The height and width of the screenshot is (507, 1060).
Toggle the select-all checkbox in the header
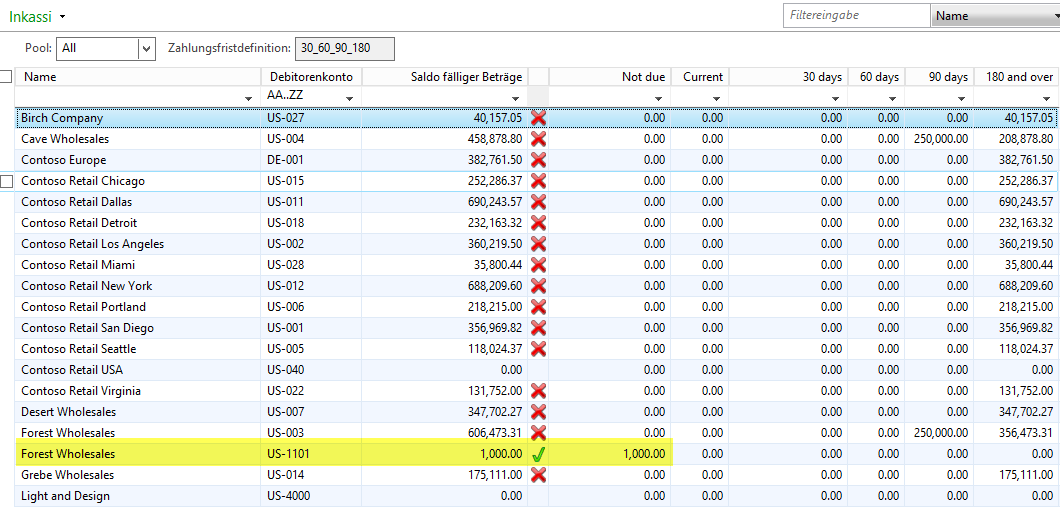pos(7,77)
